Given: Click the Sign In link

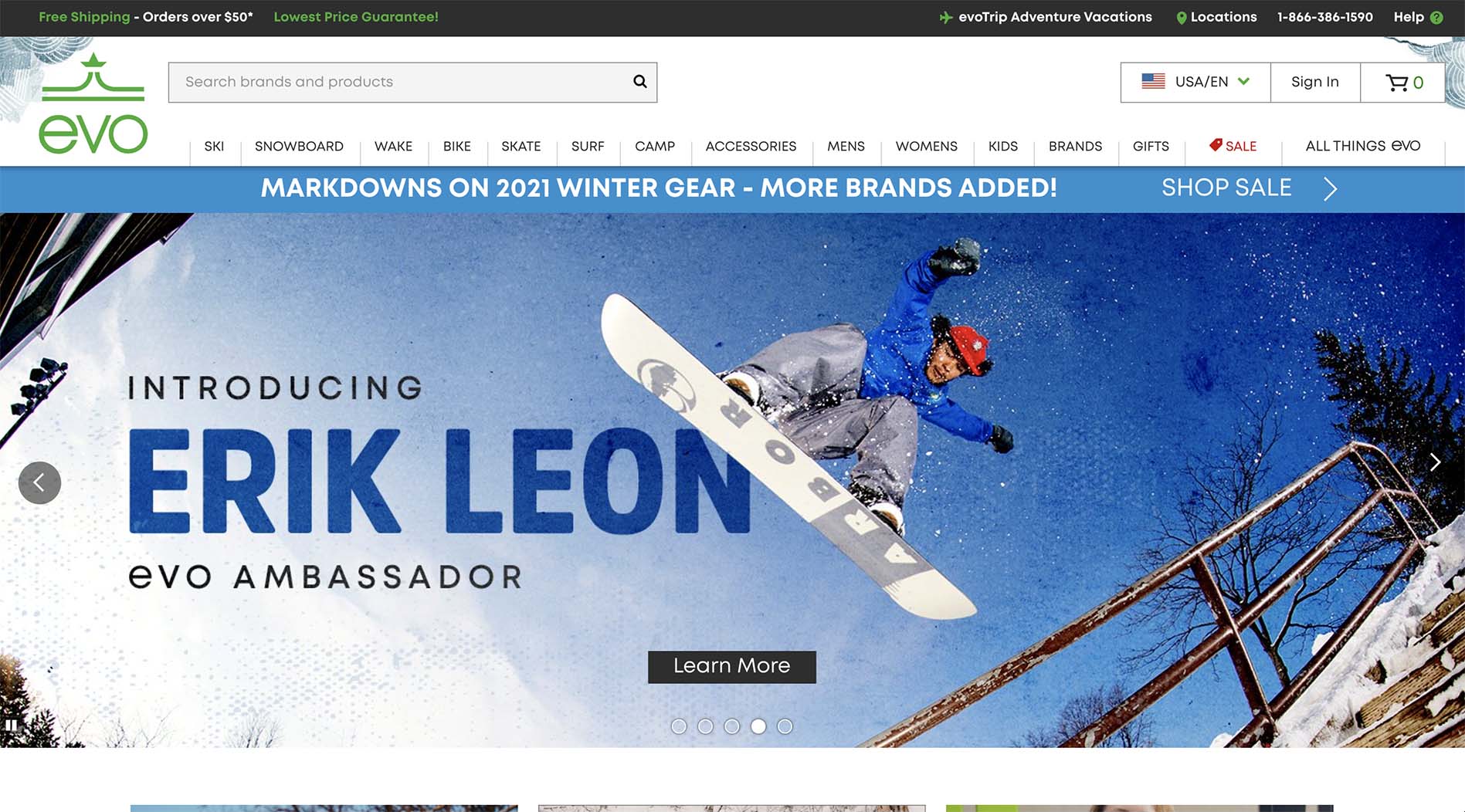Looking at the screenshot, I should pyautogui.click(x=1314, y=82).
